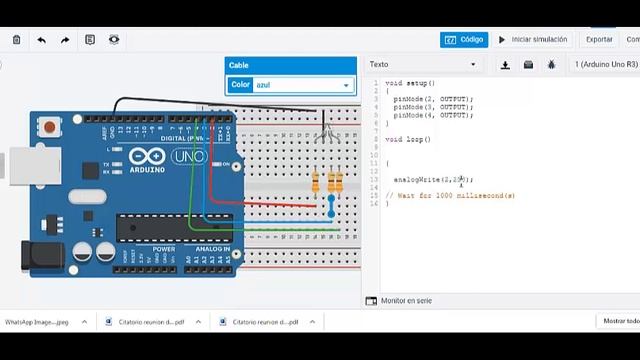Redo the action with the forward arrow
This screenshot has height=360, width=640.
coord(65,40)
